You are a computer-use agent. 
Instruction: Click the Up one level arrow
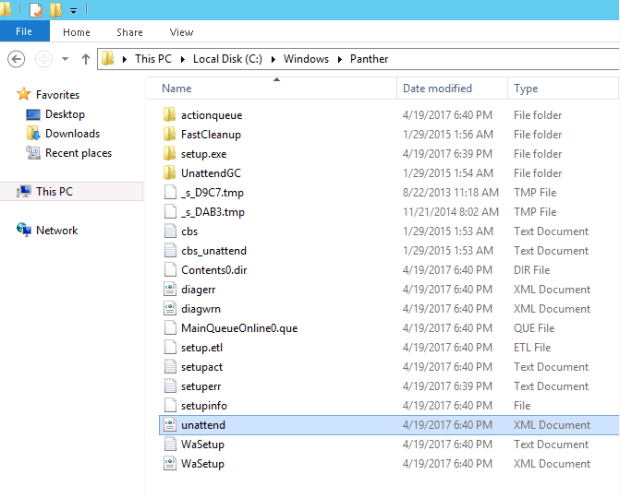click(x=86, y=59)
